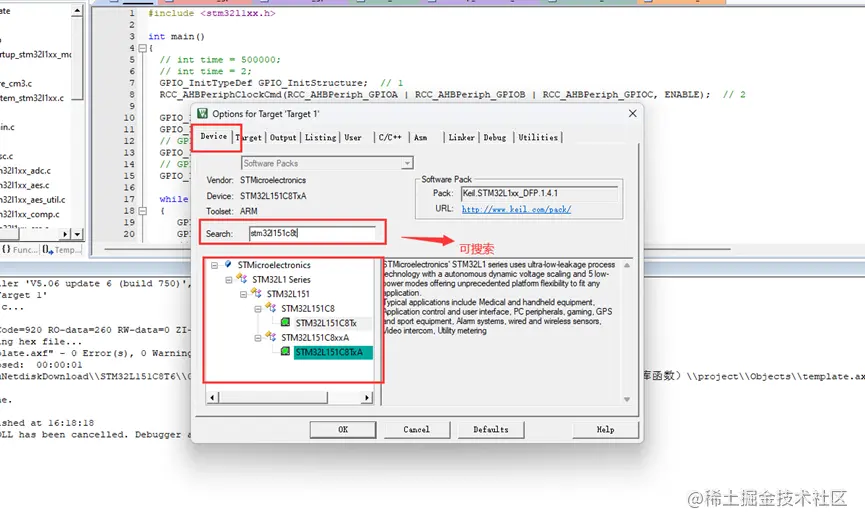Click the description scroll-up arrow
Screen dimensions: 865x526
627,265
